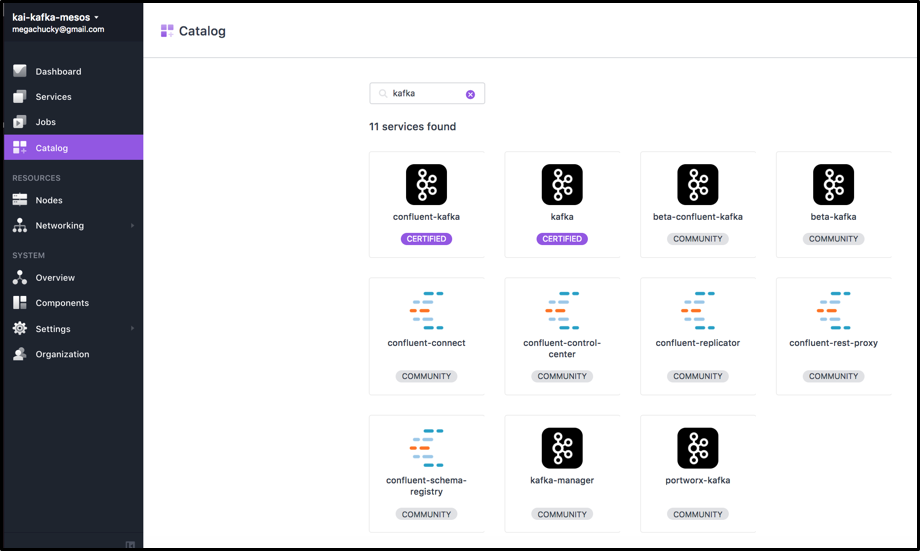Screen dimensions: 920x551
Task: Focus the kafka search input field
Action: pyautogui.click(x=427, y=93)
